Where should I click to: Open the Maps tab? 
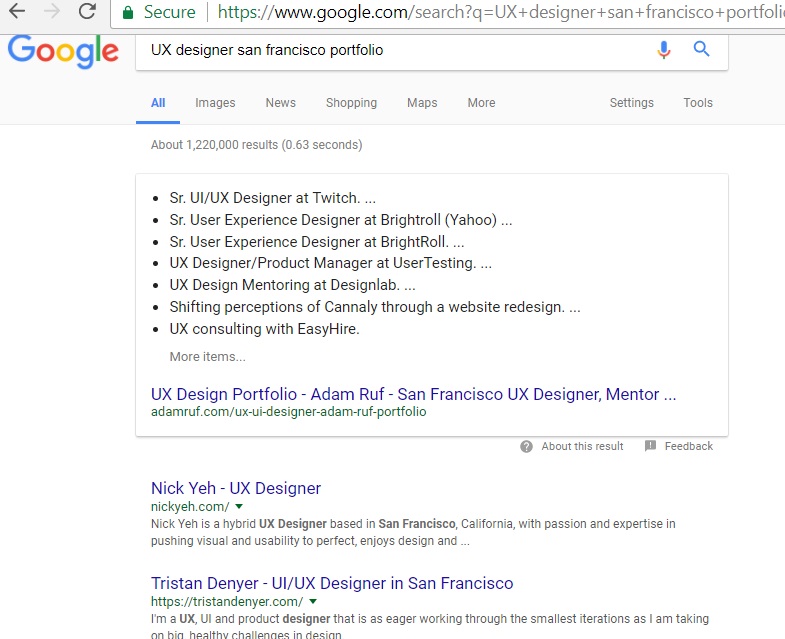[422, 103]
